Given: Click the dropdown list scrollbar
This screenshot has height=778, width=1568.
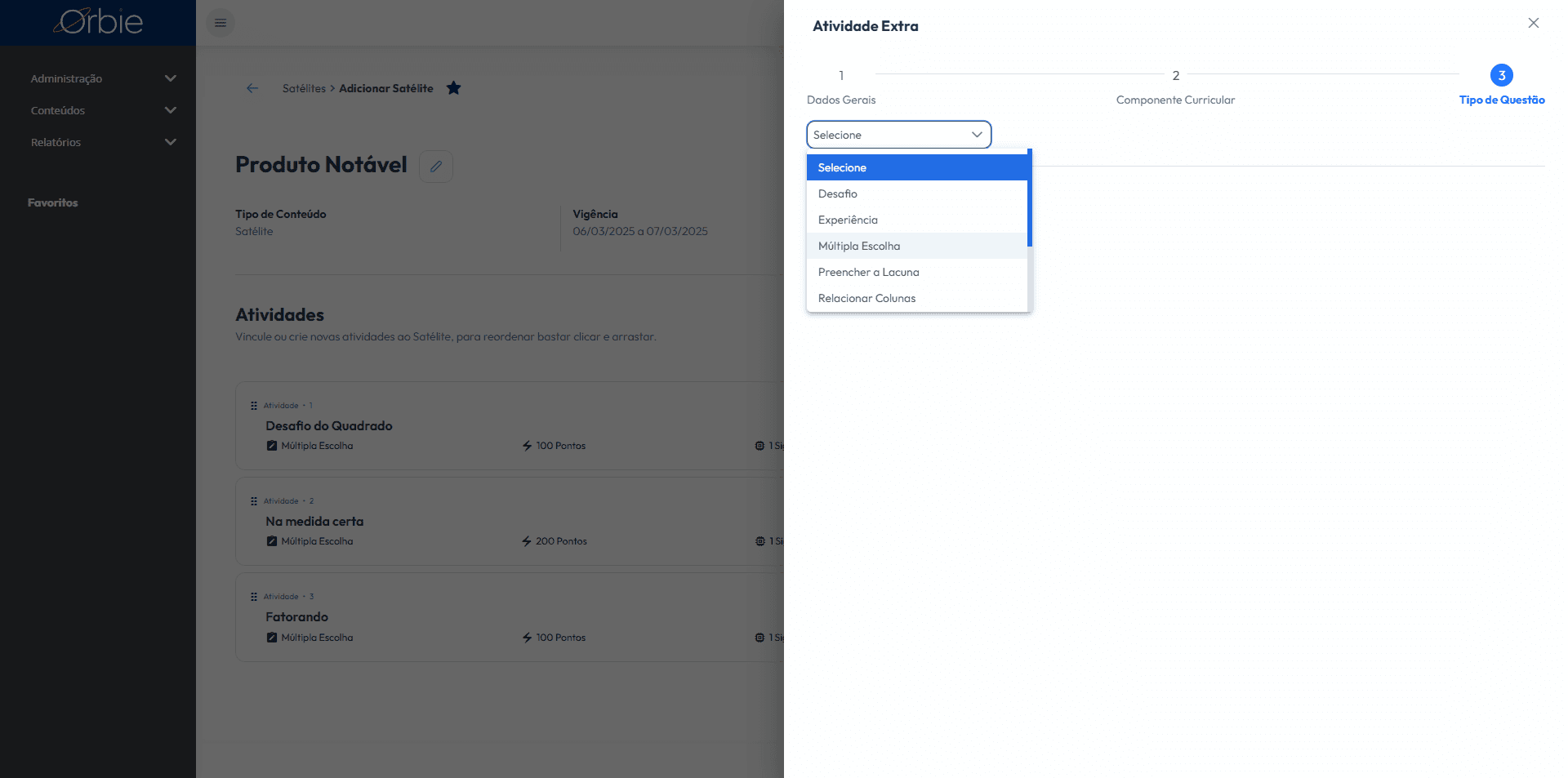Looking at the screenshot, I should tap(1030, 198).
